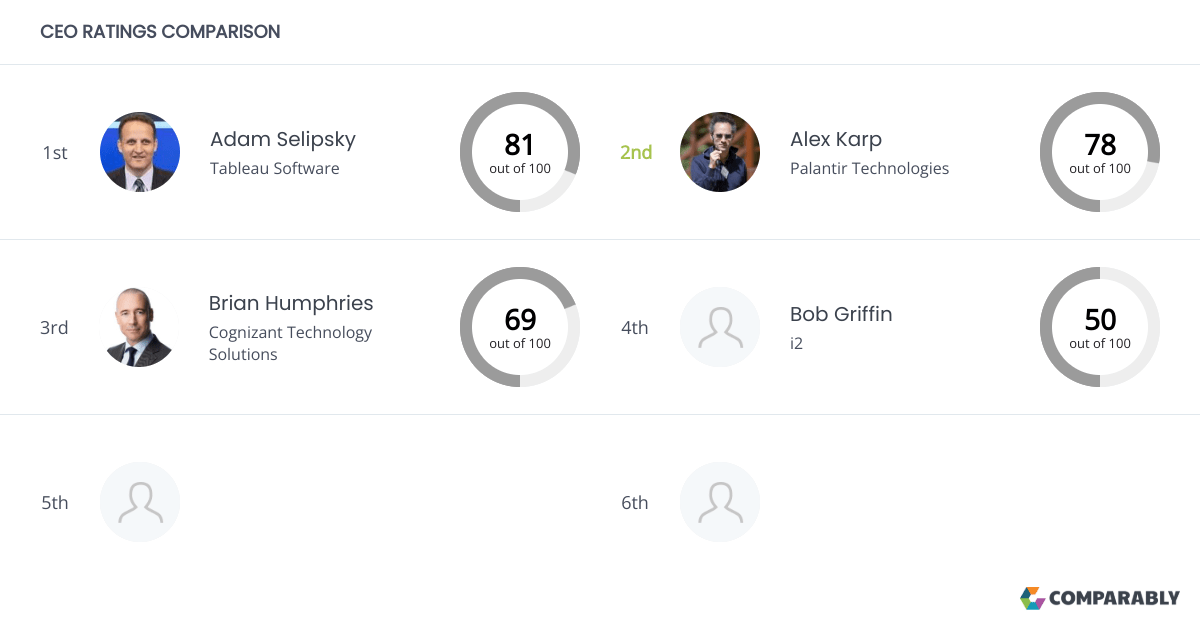Click the Palantir Technologies company label
1200x630 pixels.
tap(869, 168)
